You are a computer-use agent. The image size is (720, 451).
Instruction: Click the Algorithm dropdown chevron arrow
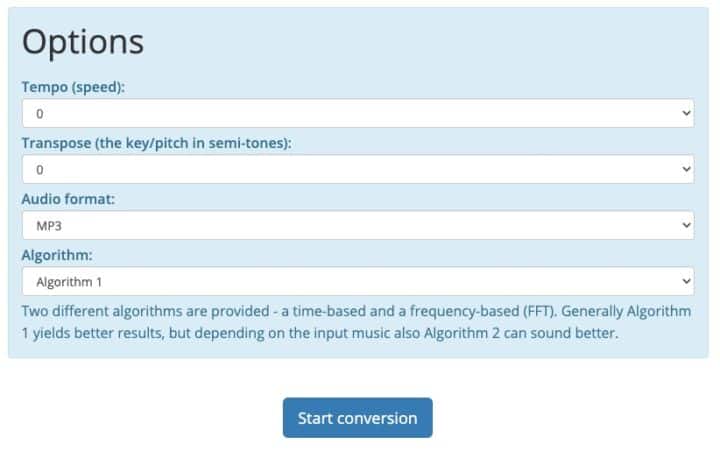(686, 281)
